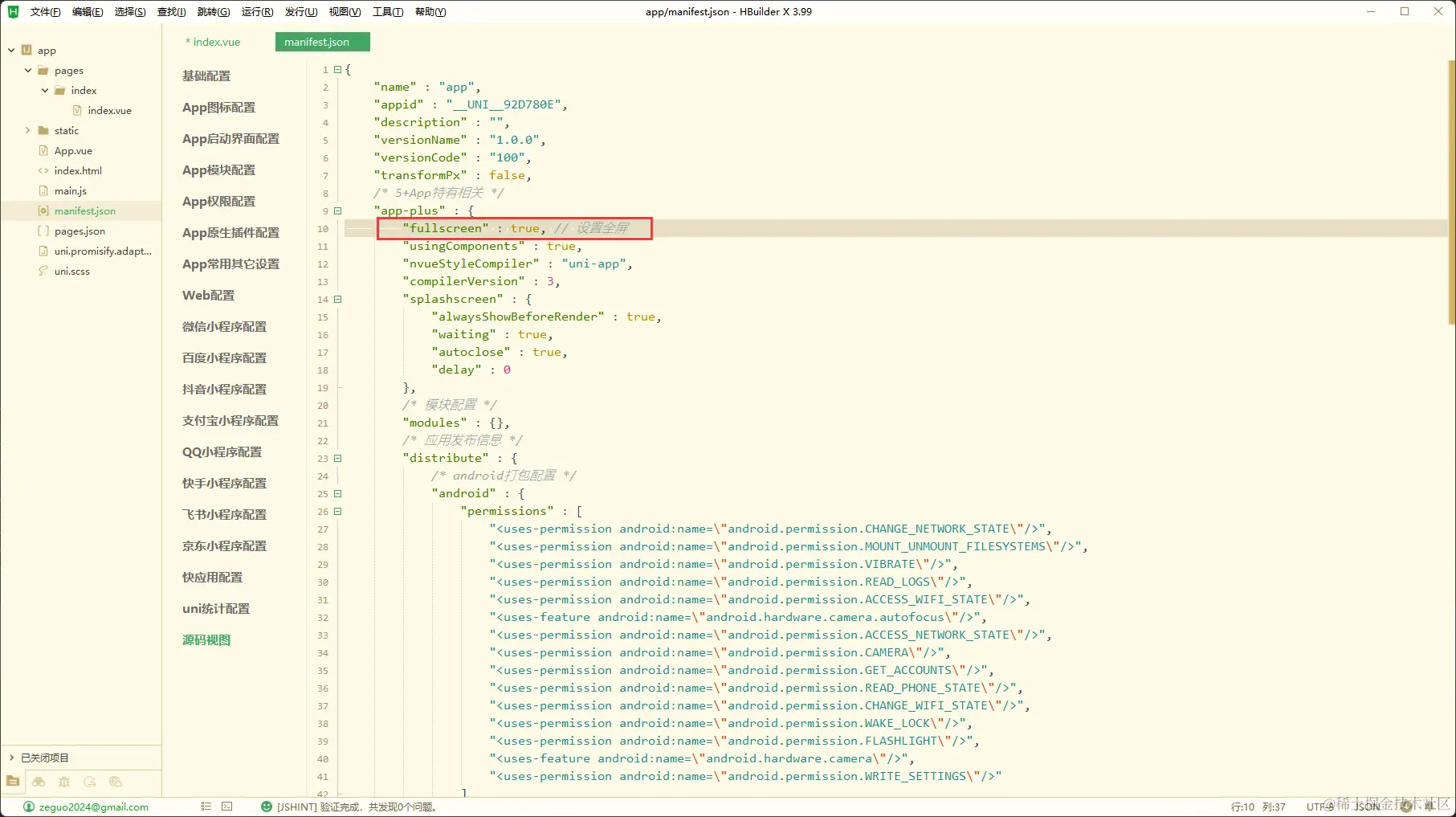Go to App启动界面配置
This screenshot has height=817, width=1456.
pos(230,138)
